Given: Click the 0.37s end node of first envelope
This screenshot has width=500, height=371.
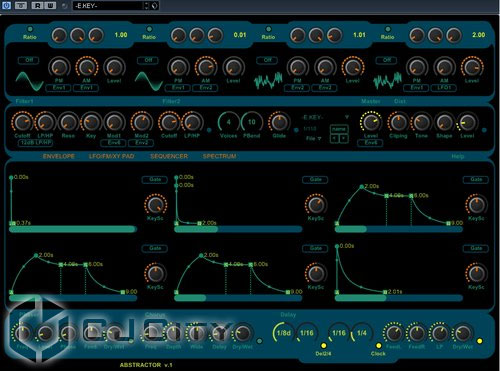Looking at the screenshot, I should 13,223.
